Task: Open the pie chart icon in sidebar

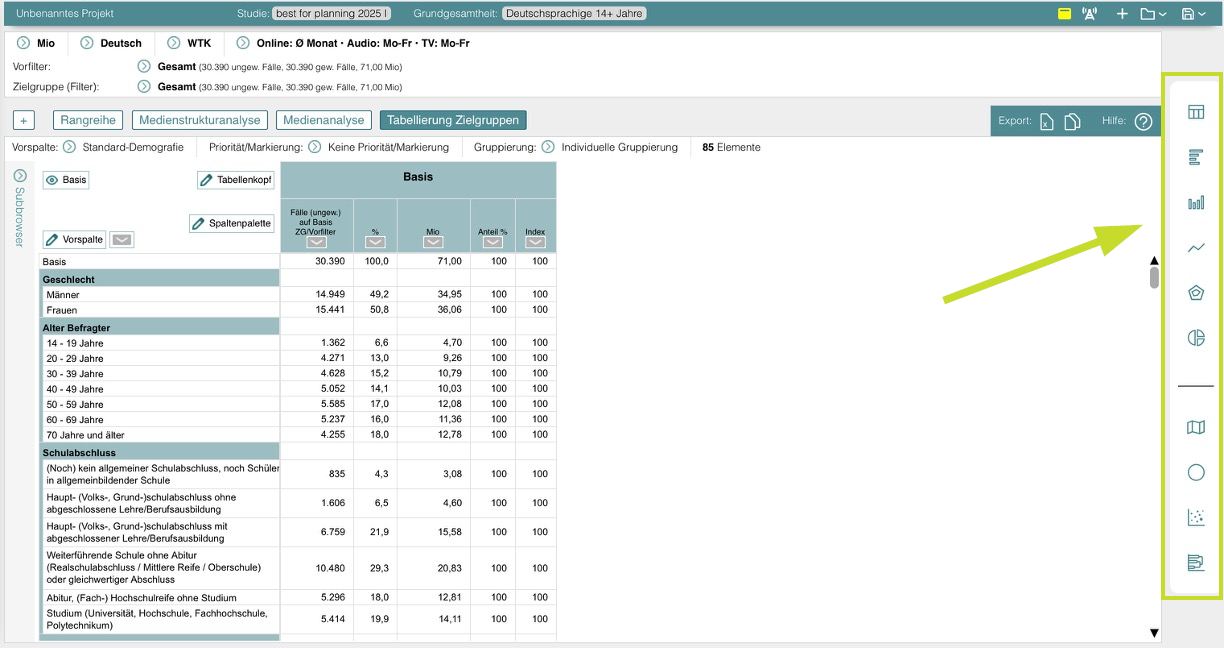Action: coord(1195,338)
